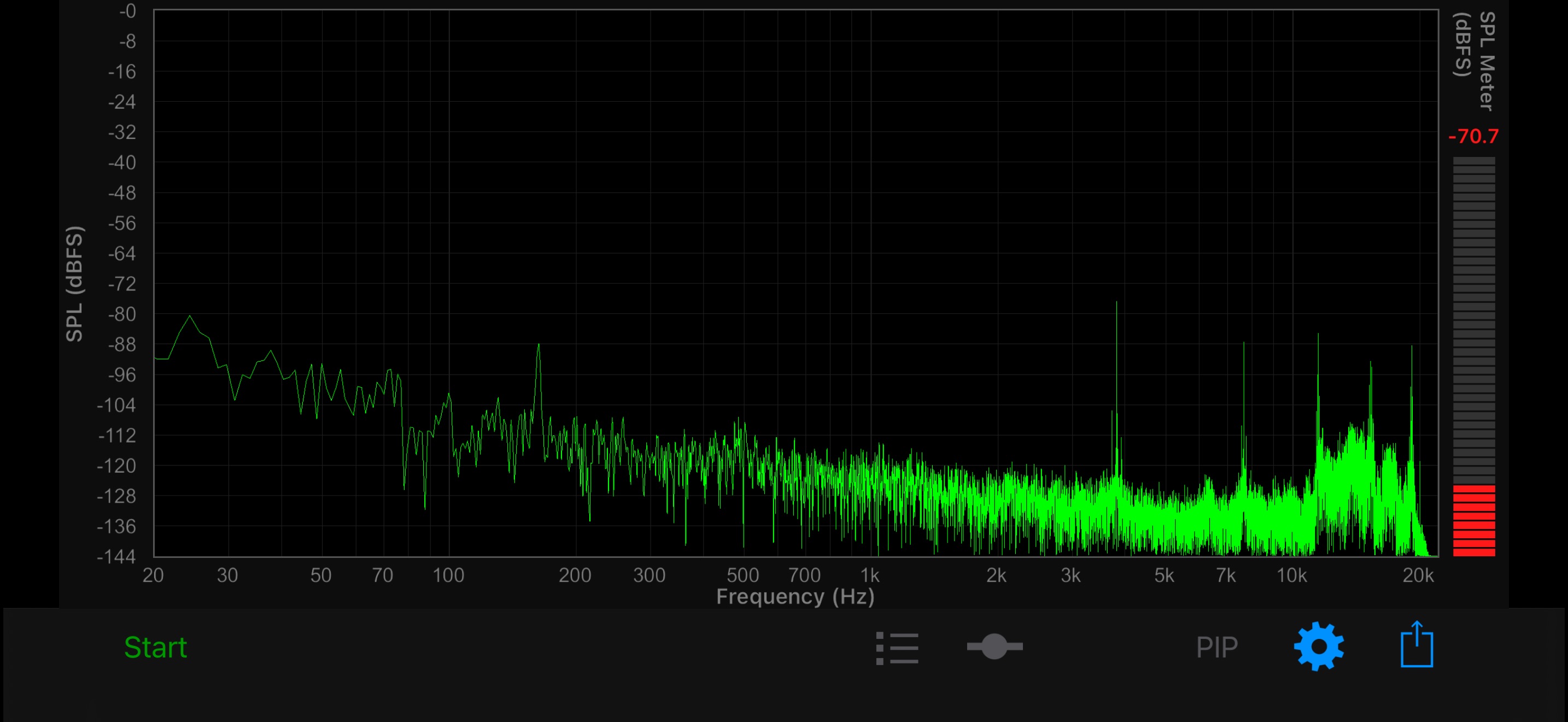
Task: Select the cursor marker tool icon
Action: 997,647
